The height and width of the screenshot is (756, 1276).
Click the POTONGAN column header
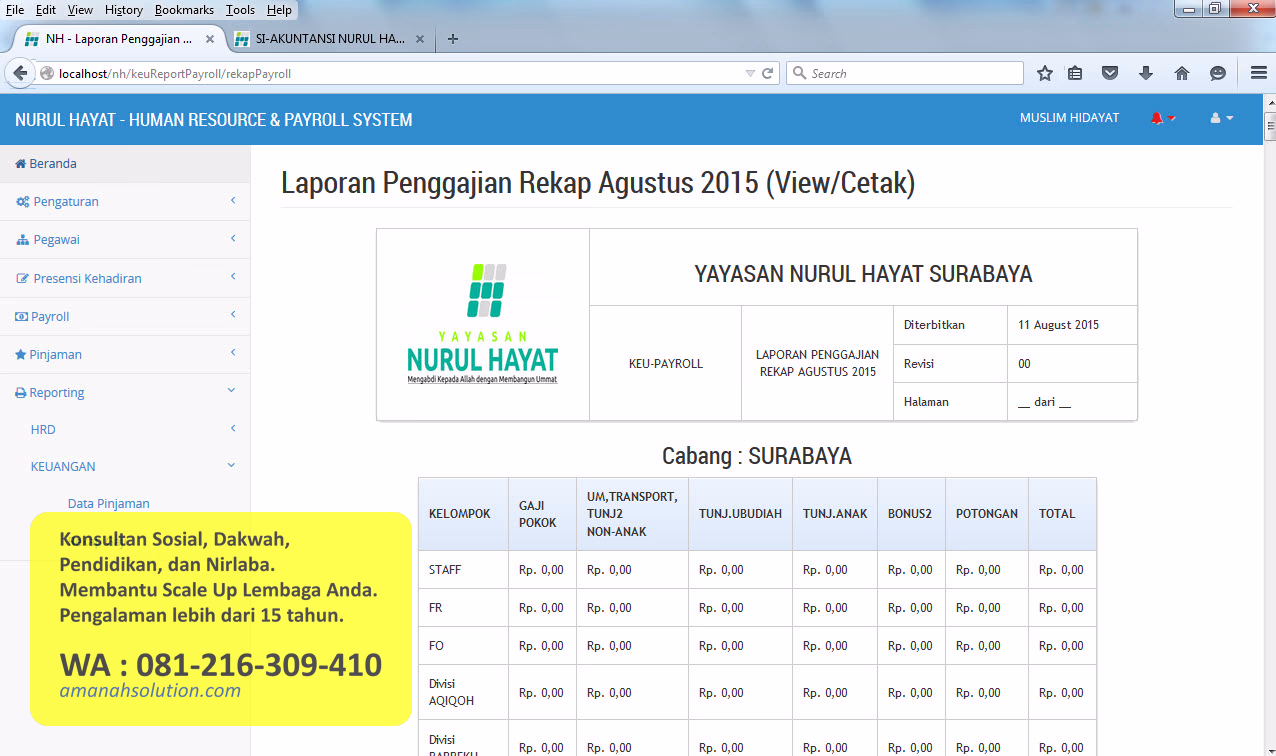click(987, 514)
